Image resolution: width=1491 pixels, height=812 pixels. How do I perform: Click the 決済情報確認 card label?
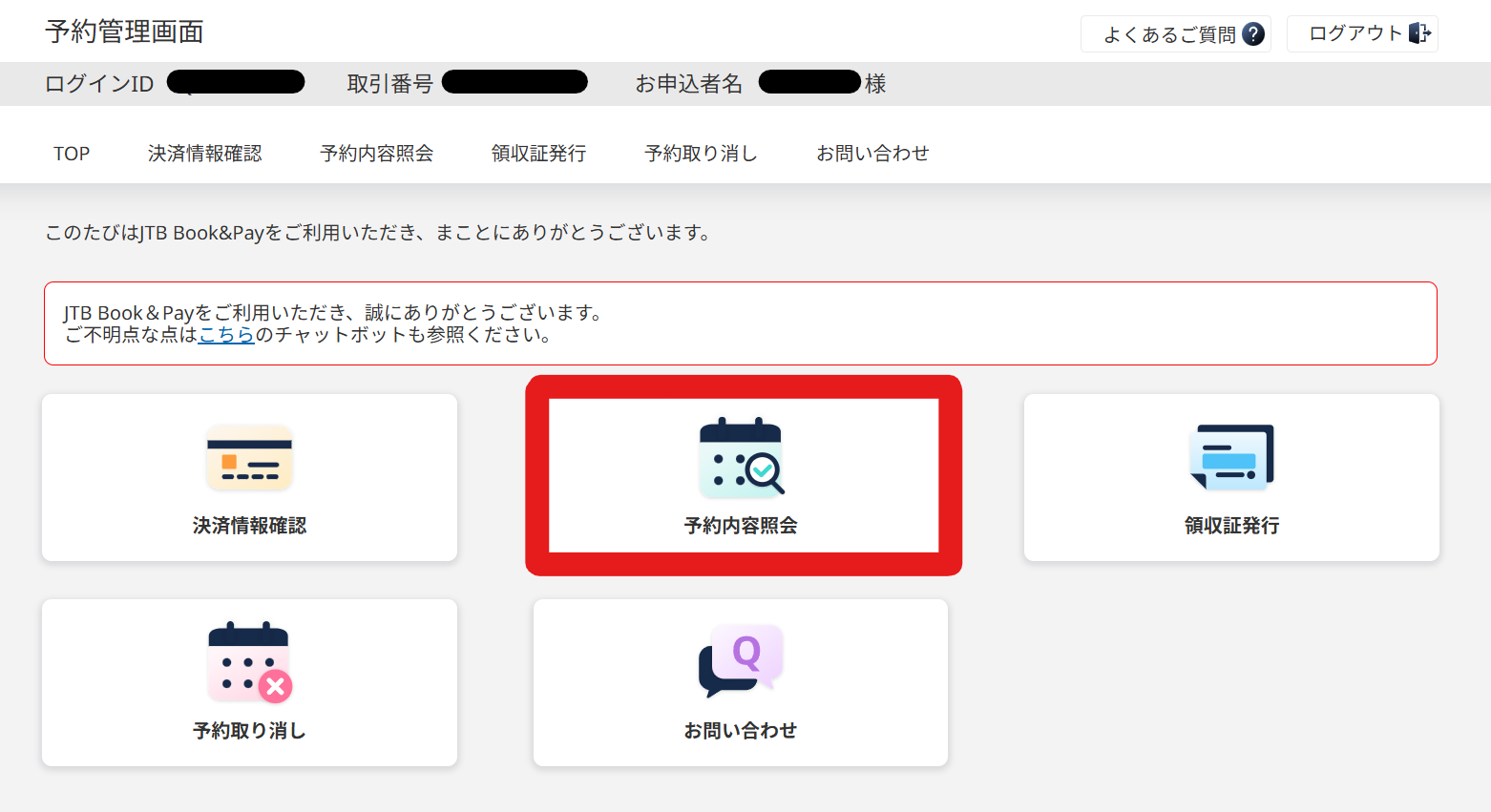[249, 526]
